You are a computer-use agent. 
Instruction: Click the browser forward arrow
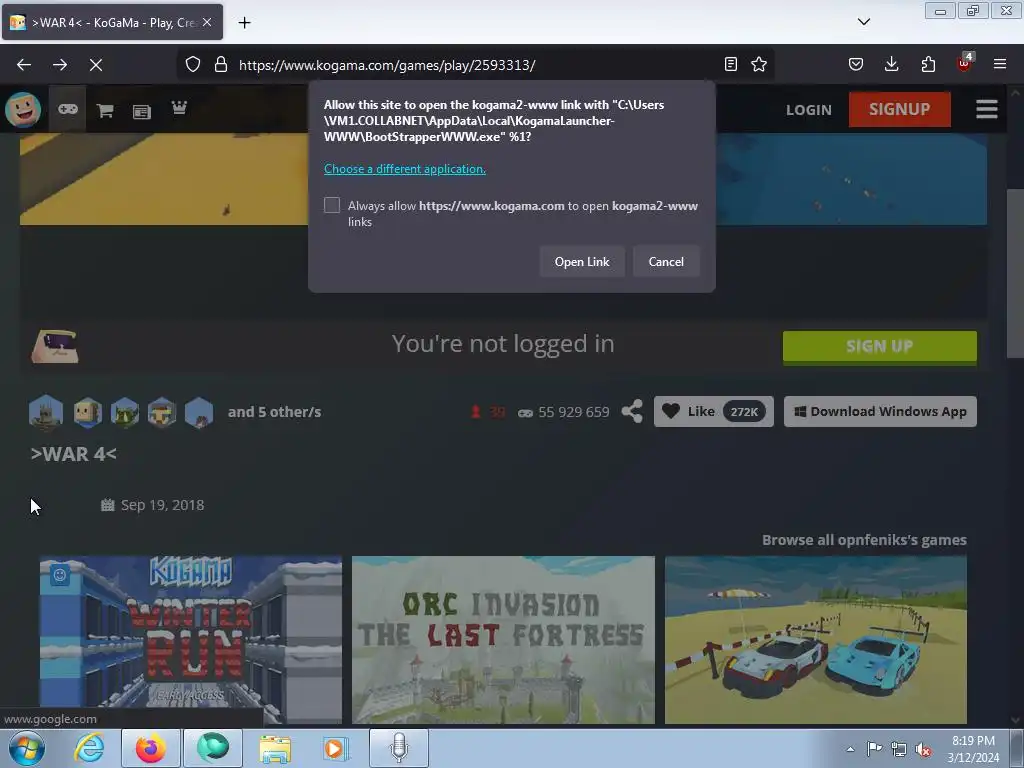(60, 65)
